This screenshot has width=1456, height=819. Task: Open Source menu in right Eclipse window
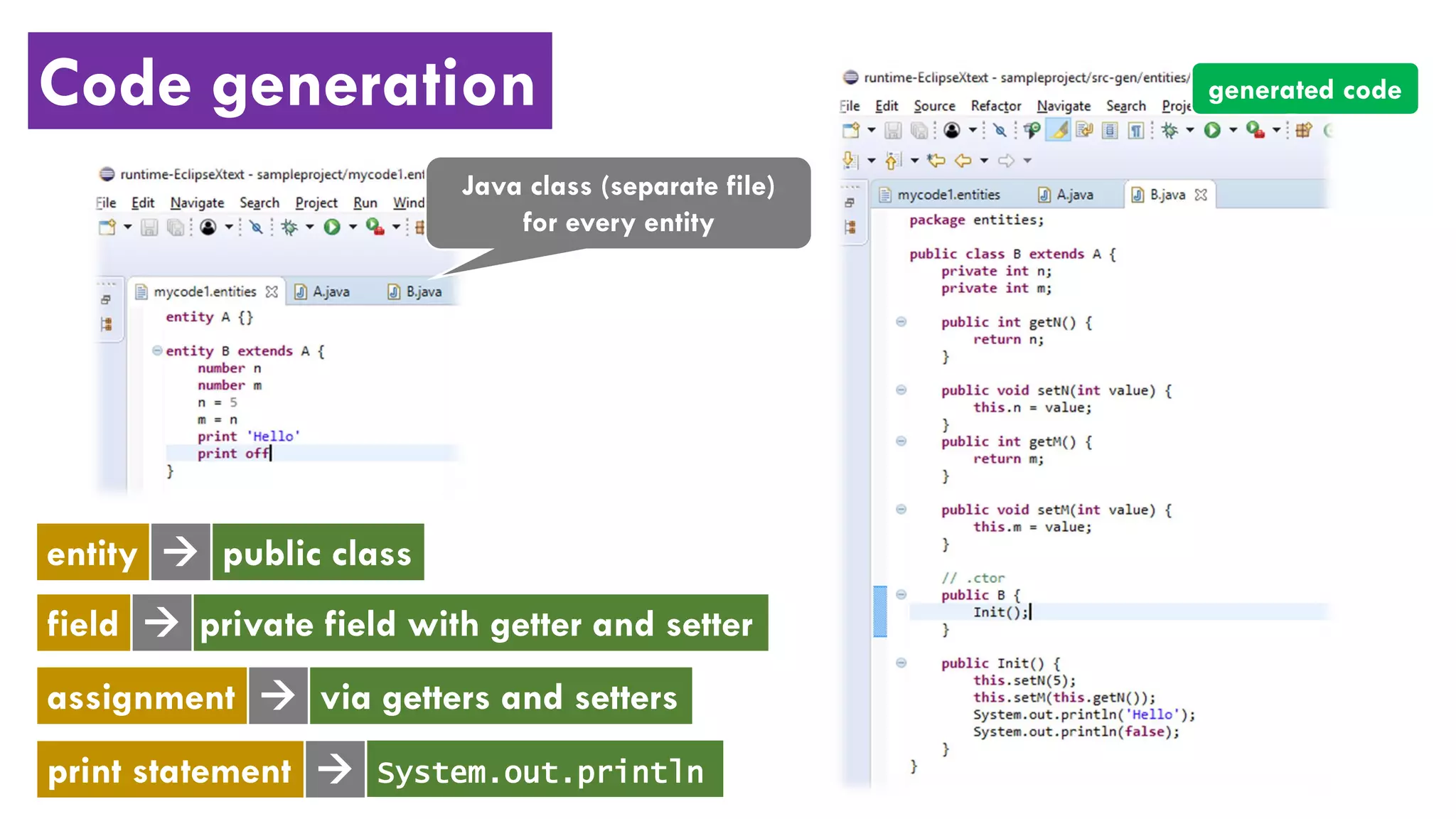tap(934, 106)
